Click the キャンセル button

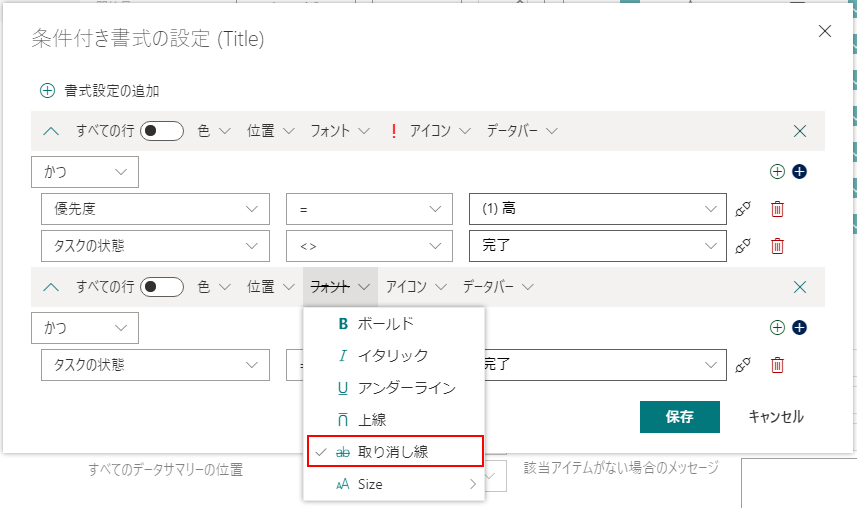[x=775, y=416]
